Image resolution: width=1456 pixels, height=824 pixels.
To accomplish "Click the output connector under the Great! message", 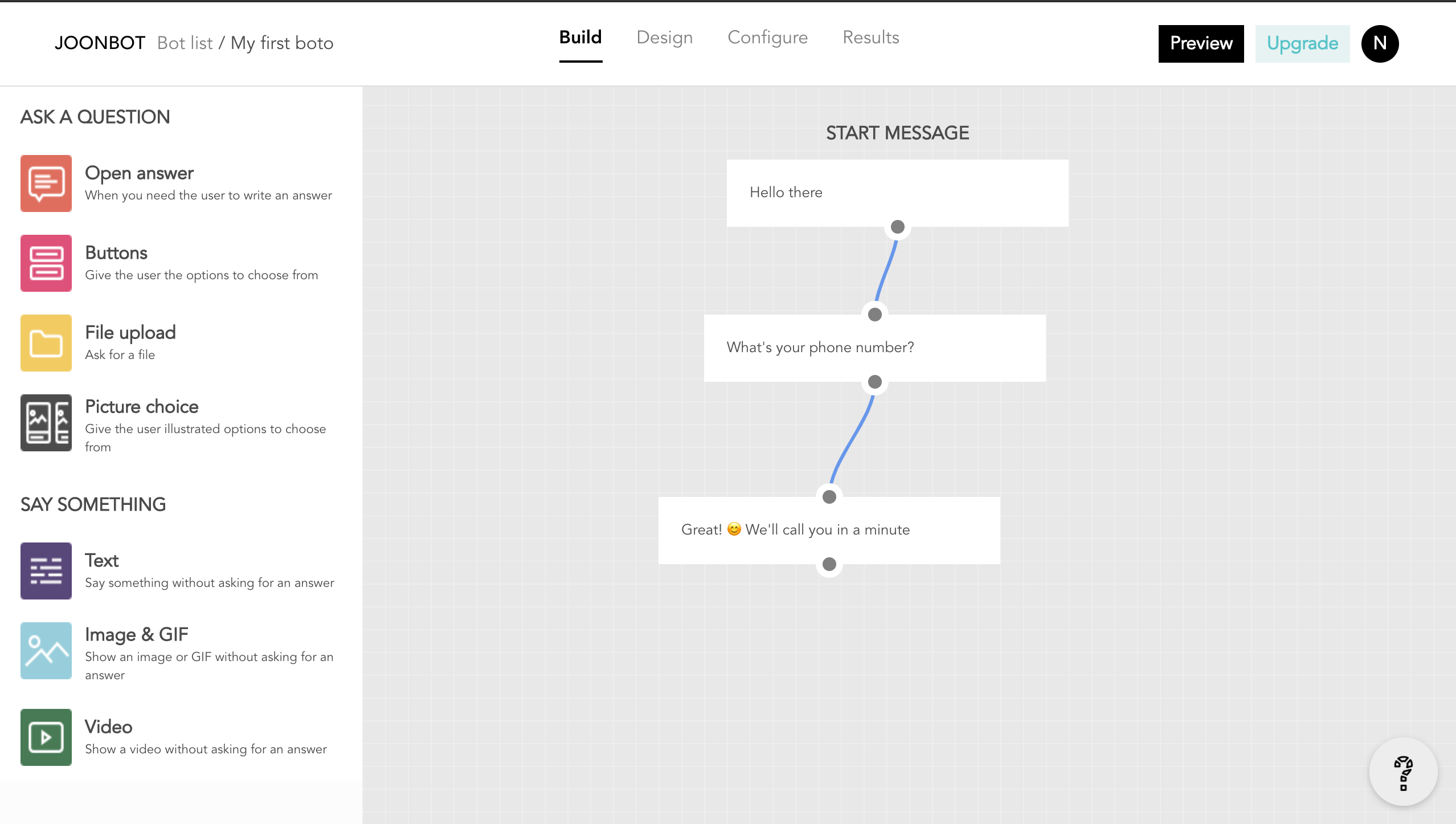I will pyautogui.click(x=829, y=564).
